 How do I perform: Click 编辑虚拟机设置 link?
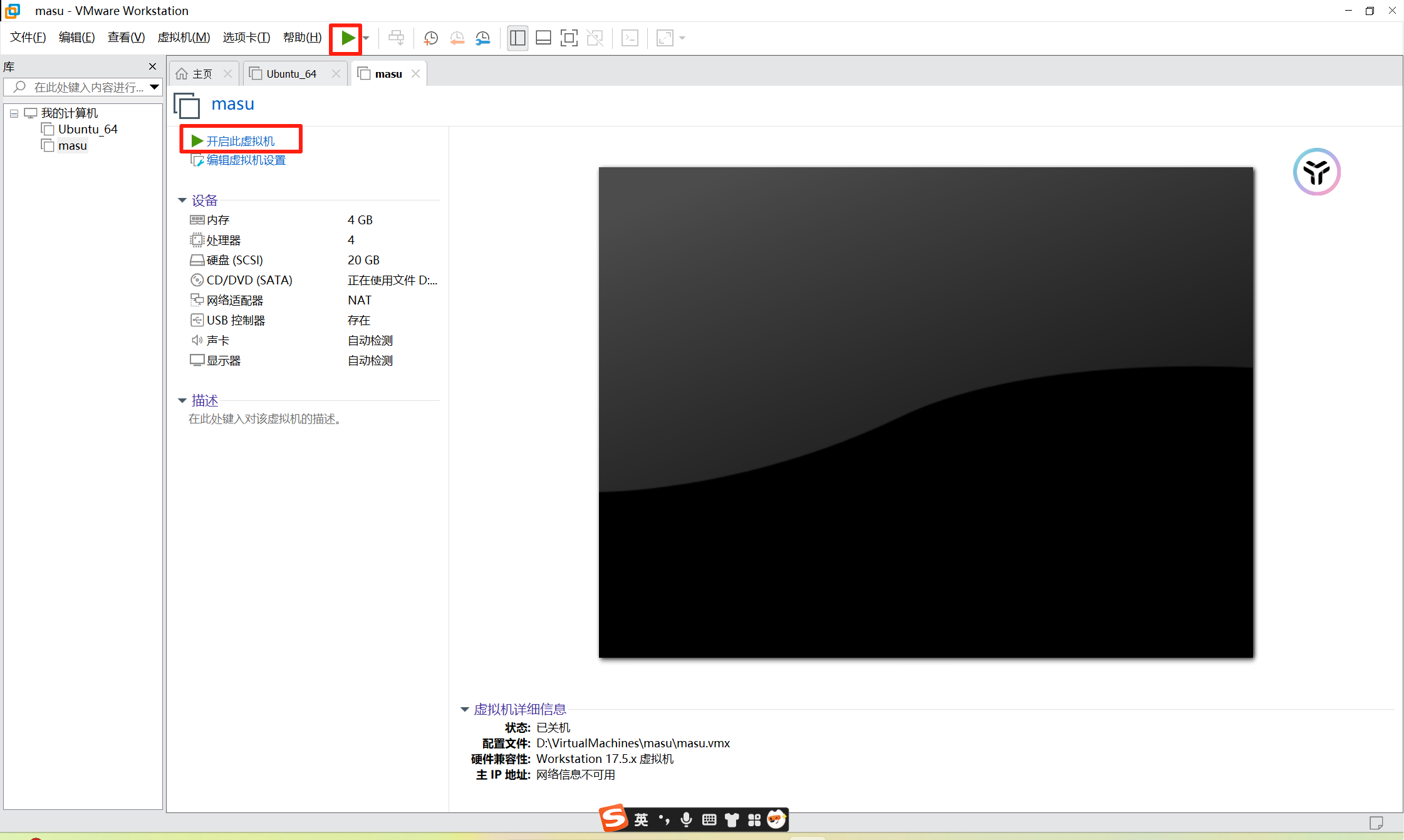point(246,160)
